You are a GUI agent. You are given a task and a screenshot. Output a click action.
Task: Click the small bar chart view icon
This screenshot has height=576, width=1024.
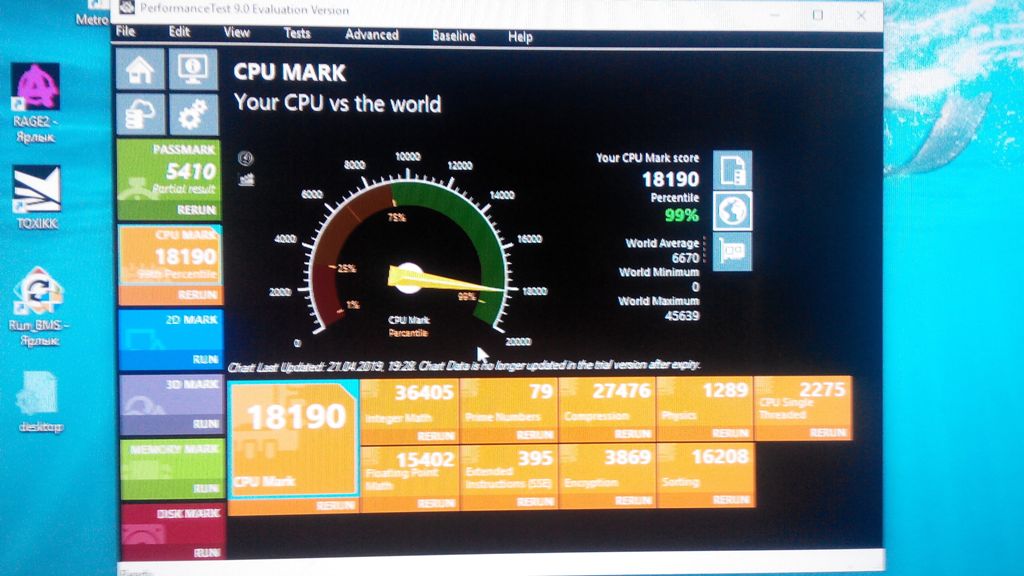click(x=246, y=179)
